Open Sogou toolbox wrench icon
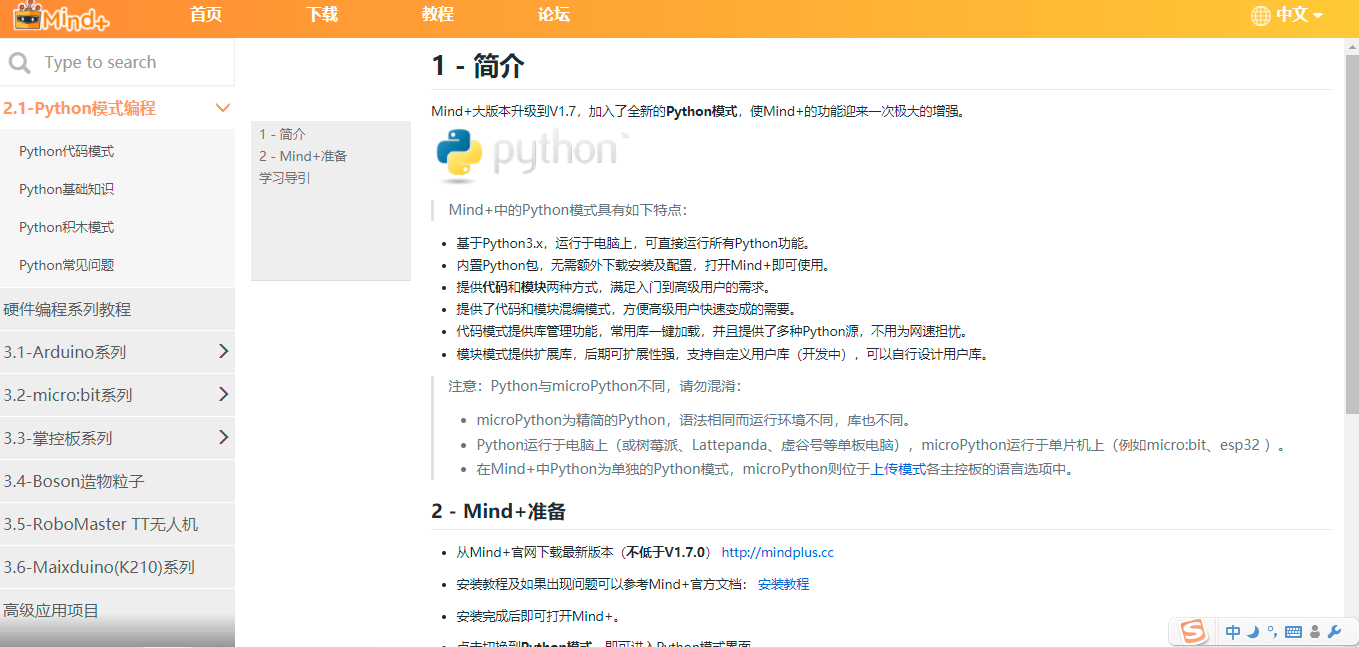 (x=1333, y=632)
